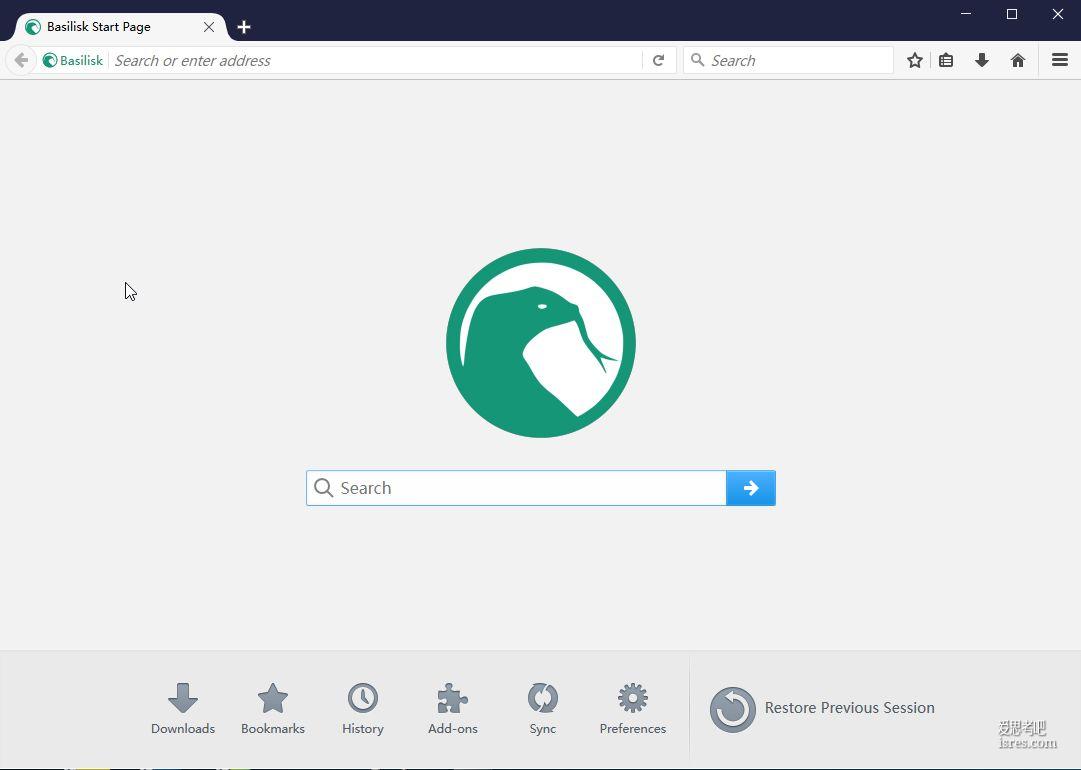Minimize the browser window

[966, 14]
